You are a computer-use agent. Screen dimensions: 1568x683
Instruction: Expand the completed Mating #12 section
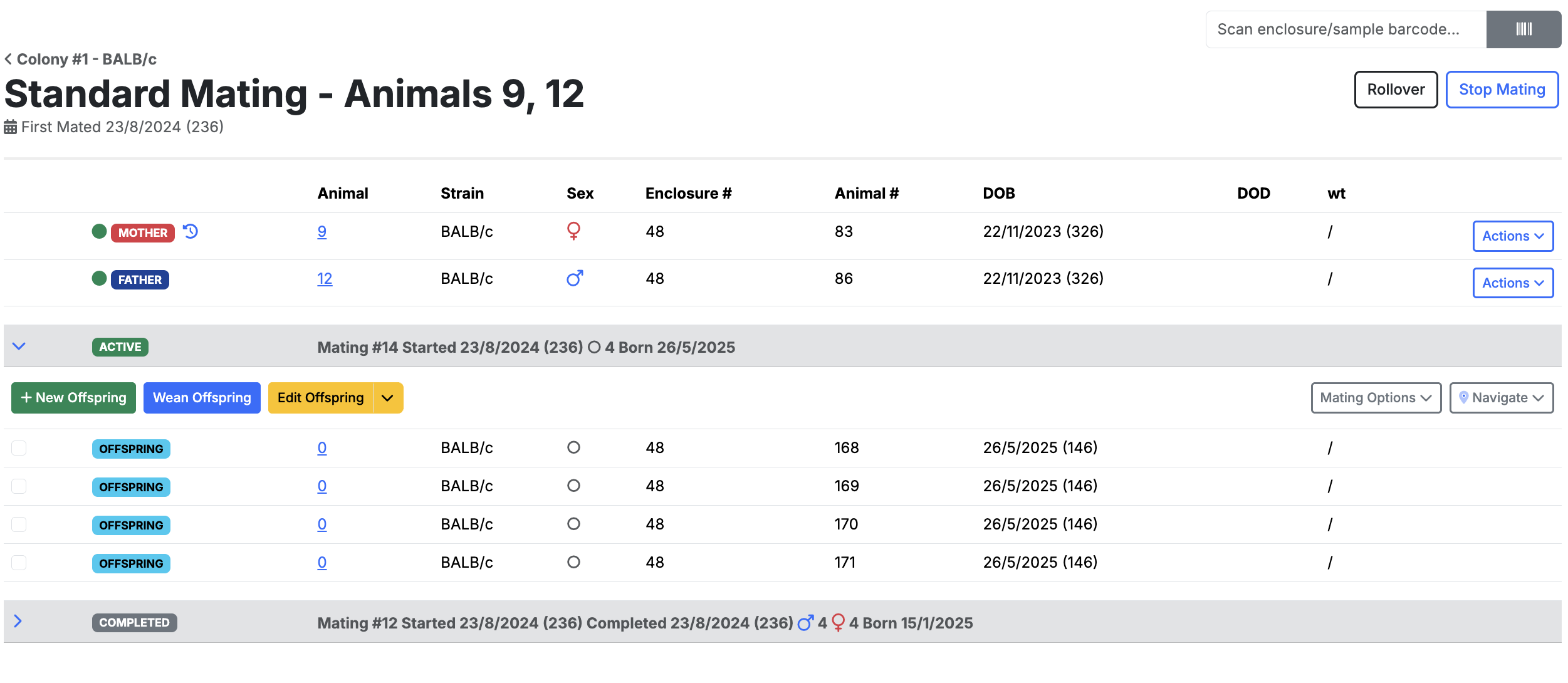point(18,621)
